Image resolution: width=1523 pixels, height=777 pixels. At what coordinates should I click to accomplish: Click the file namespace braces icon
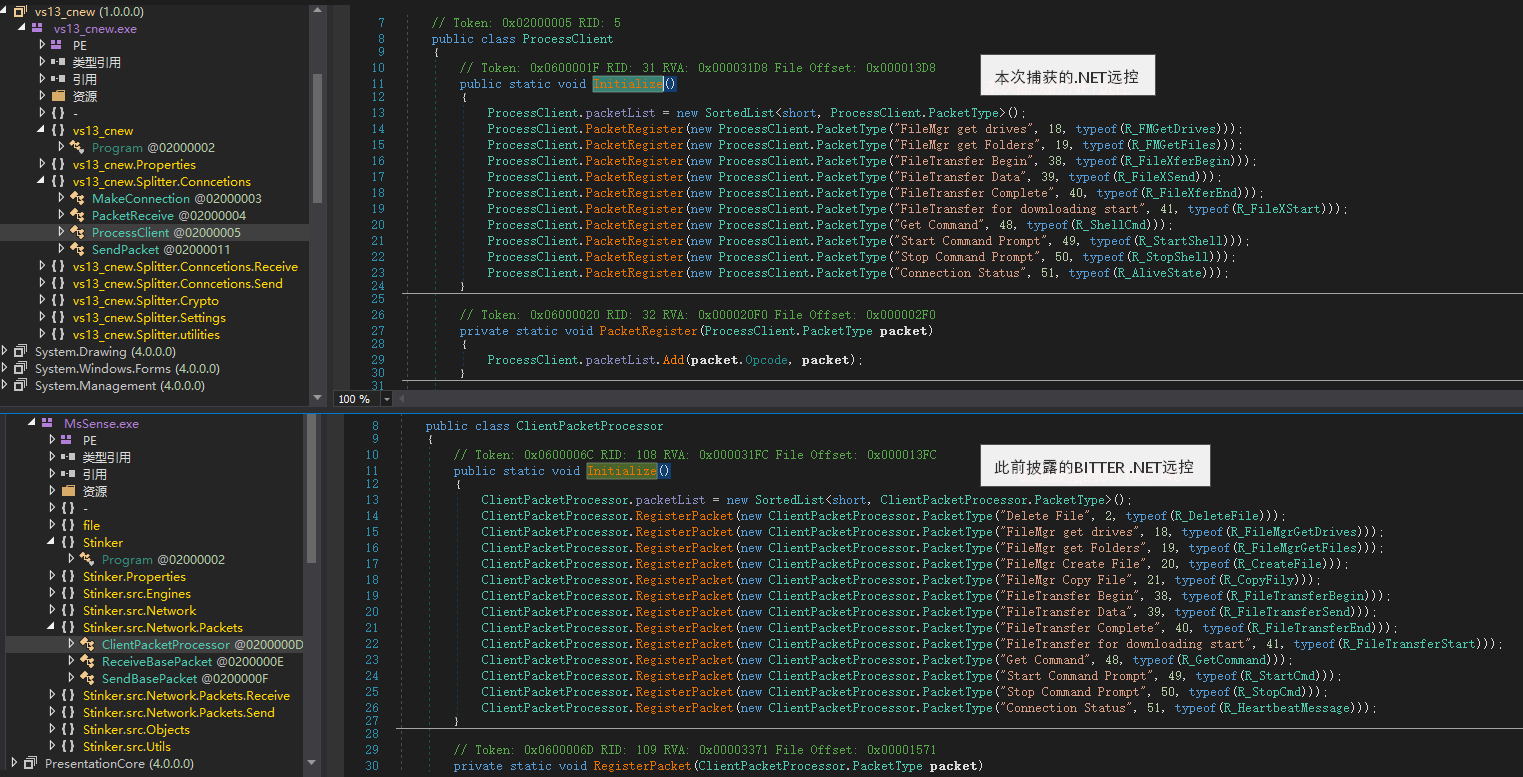(x=68, y=525)
